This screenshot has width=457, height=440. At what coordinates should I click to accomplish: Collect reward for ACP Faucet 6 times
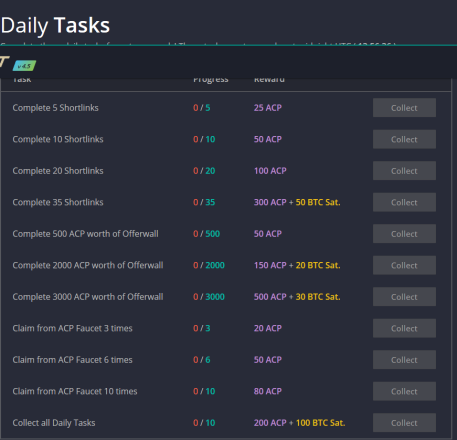click(404, 360)
